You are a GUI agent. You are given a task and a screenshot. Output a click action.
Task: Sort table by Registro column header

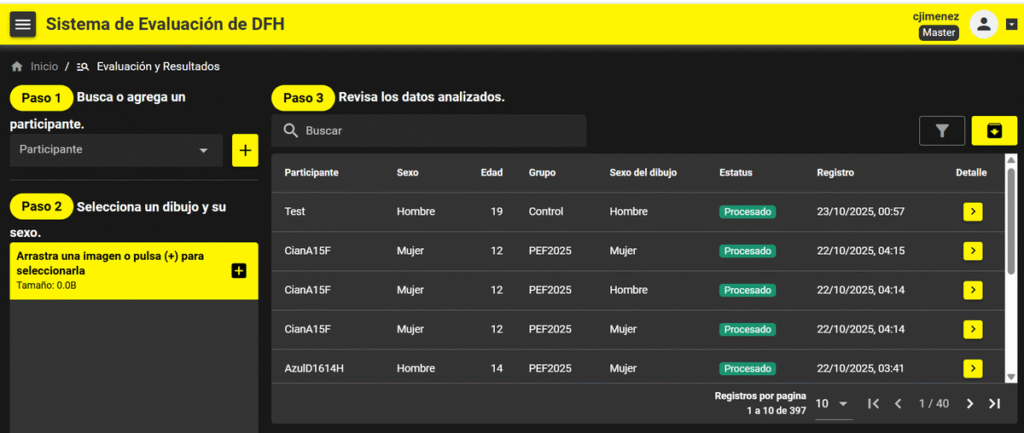coord(835,173)
